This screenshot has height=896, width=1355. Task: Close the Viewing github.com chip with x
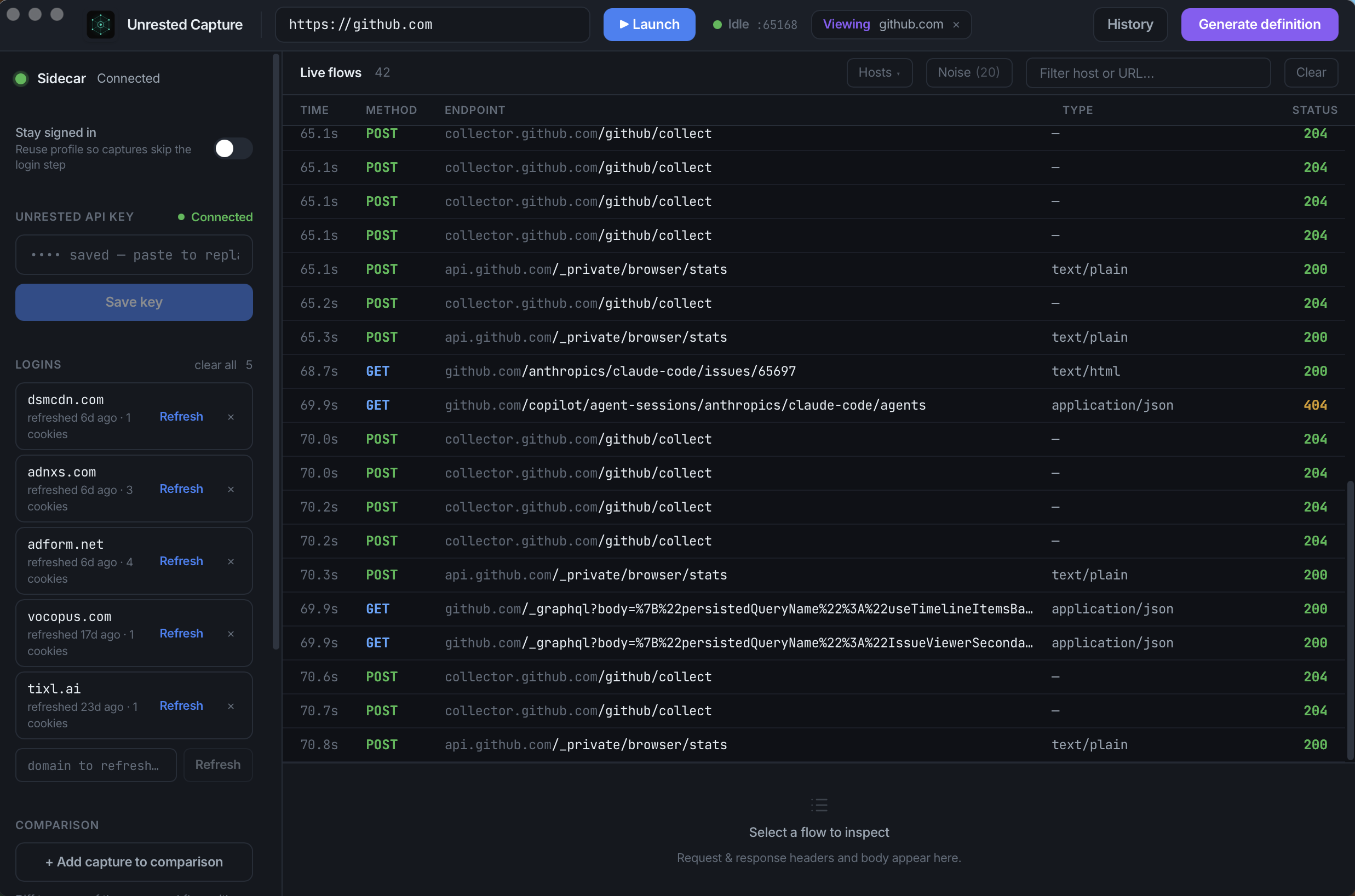pos(956,25)
